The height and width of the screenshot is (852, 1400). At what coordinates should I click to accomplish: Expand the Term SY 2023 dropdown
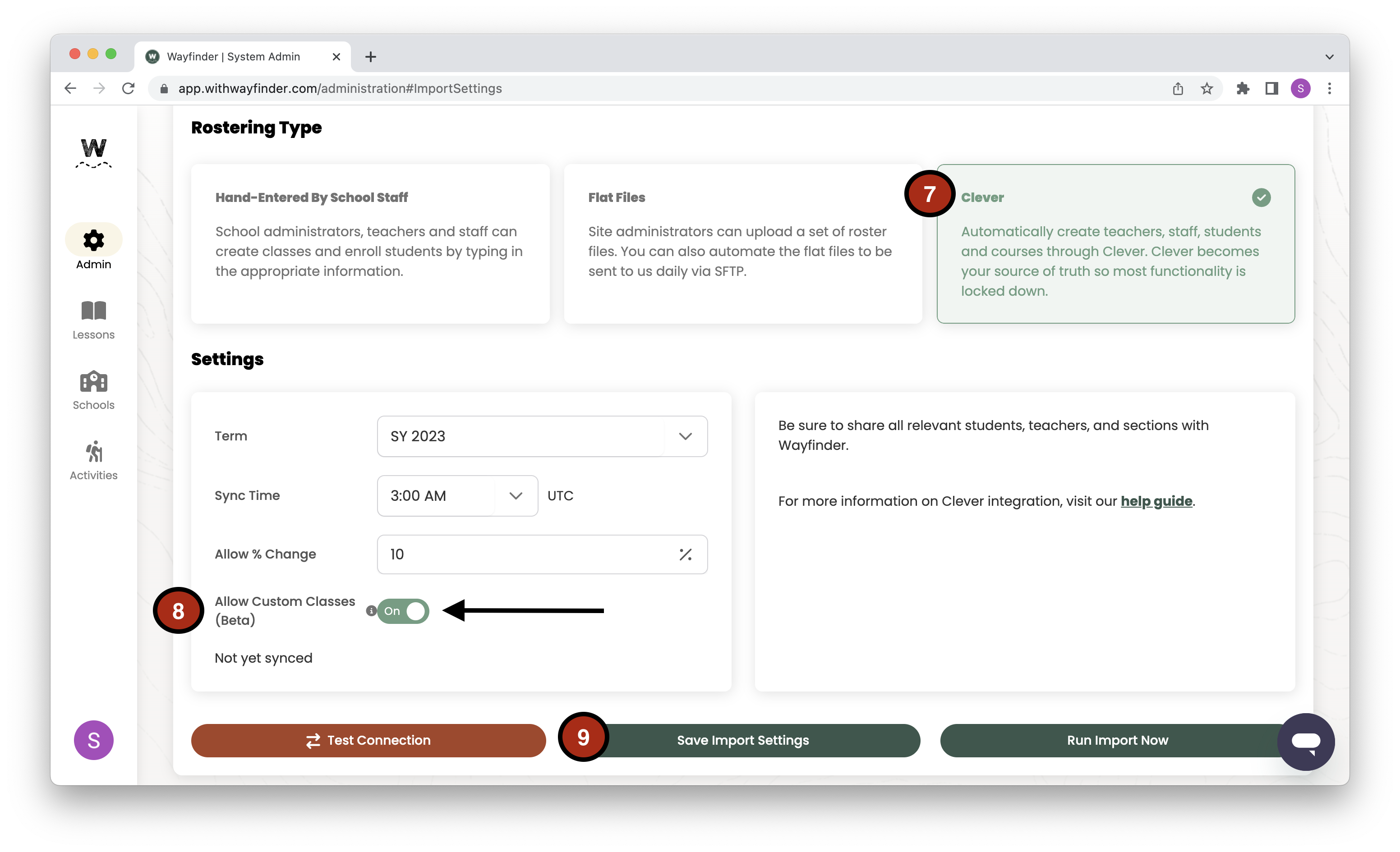542,436
